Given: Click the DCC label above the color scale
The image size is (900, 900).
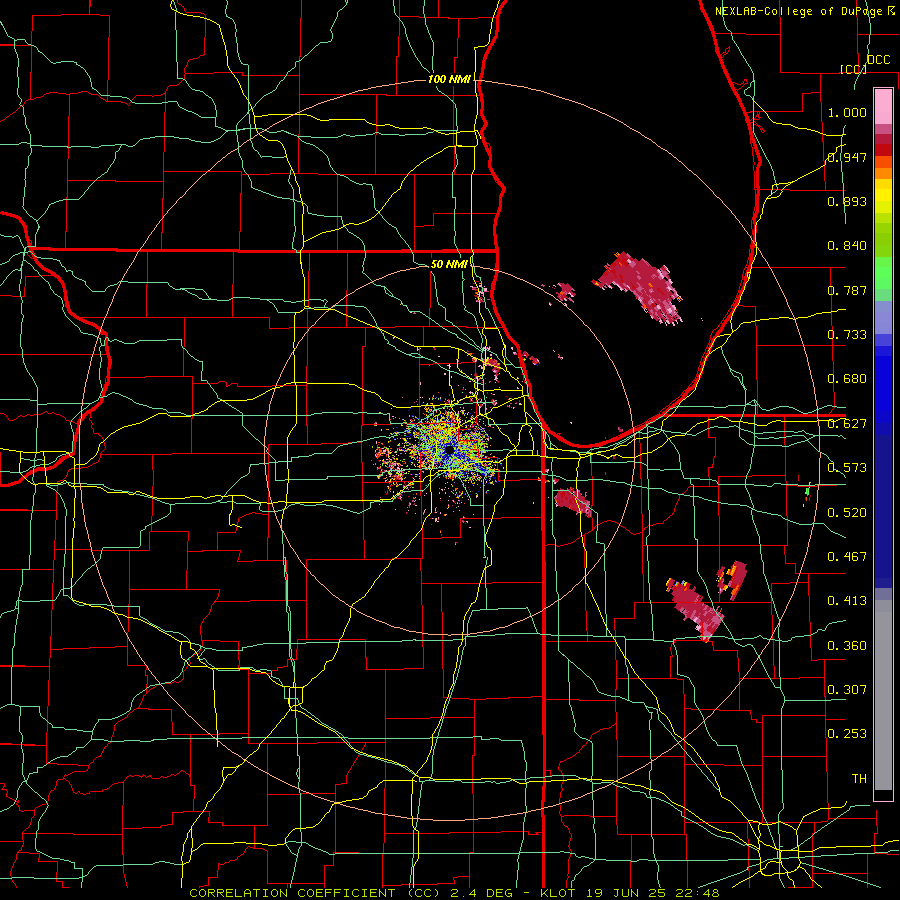Looking at the screenshot, I should [x=879, y=60].
